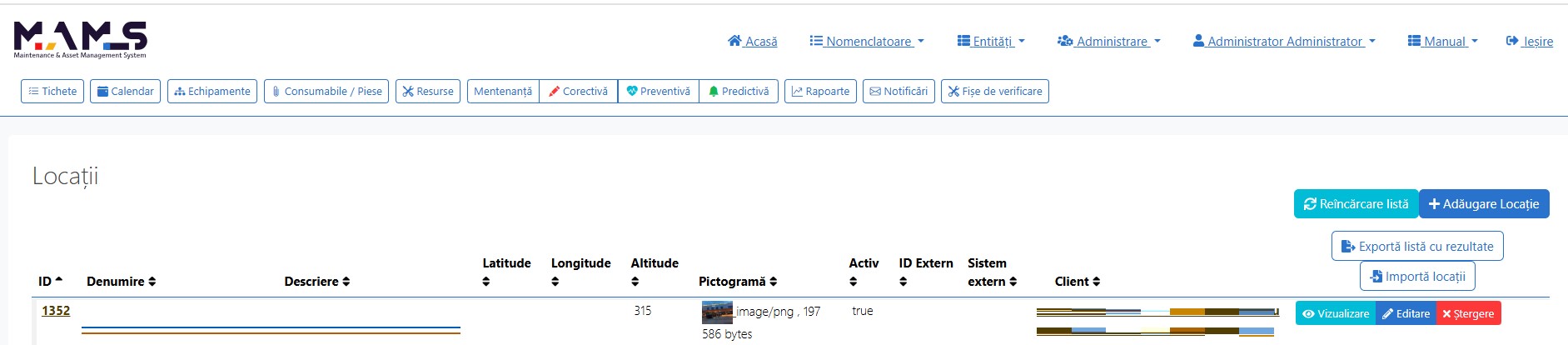Click Reîncărcare listă button
This screenshot has width=1568, height=345.
[x=1356, y=203]
